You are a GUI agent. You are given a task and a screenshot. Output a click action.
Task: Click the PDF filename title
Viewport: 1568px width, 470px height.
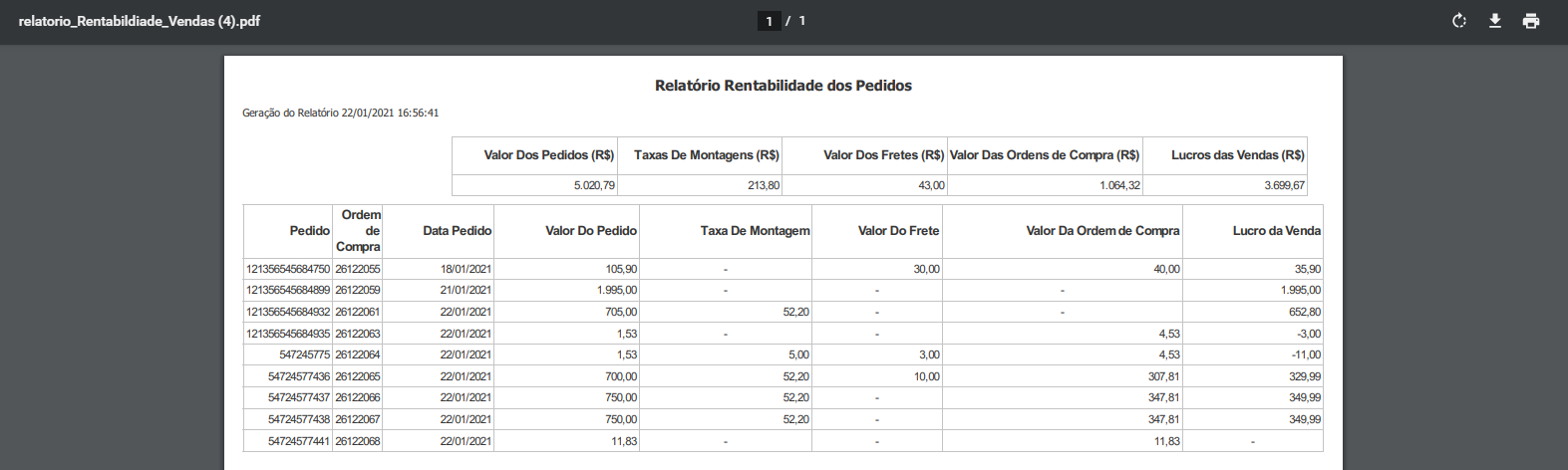(x=140, y=21)
